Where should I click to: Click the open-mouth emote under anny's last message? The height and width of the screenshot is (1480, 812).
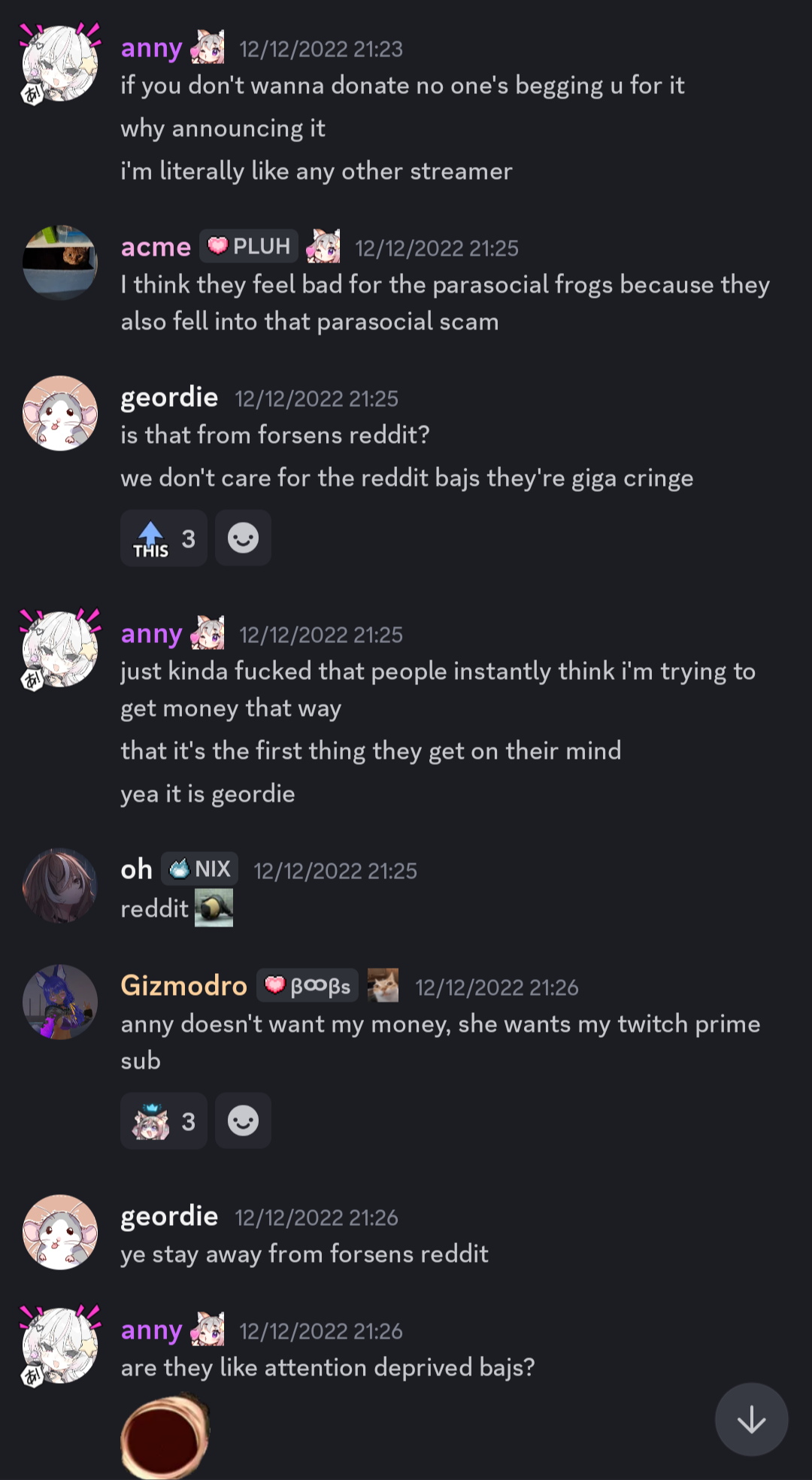165,1435
